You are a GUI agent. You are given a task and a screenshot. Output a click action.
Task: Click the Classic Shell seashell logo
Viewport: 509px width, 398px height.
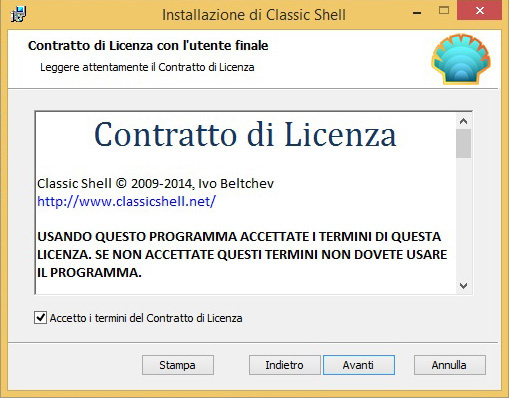pos(461,58)
